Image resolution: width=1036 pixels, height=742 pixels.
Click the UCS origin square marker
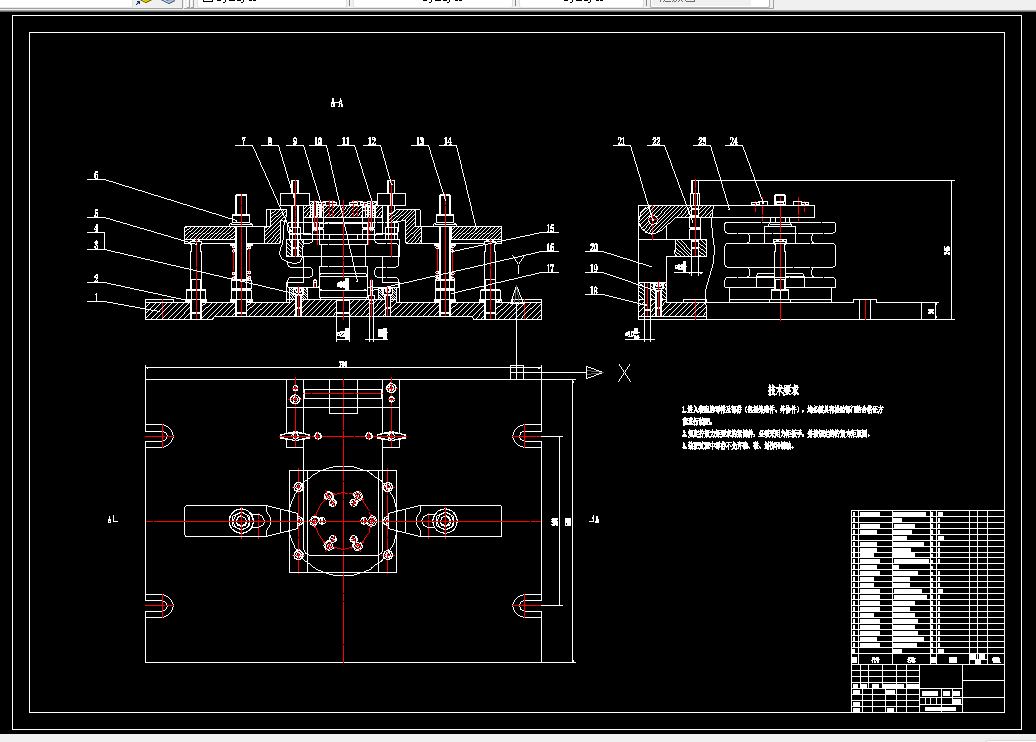(x=517, y=373)
